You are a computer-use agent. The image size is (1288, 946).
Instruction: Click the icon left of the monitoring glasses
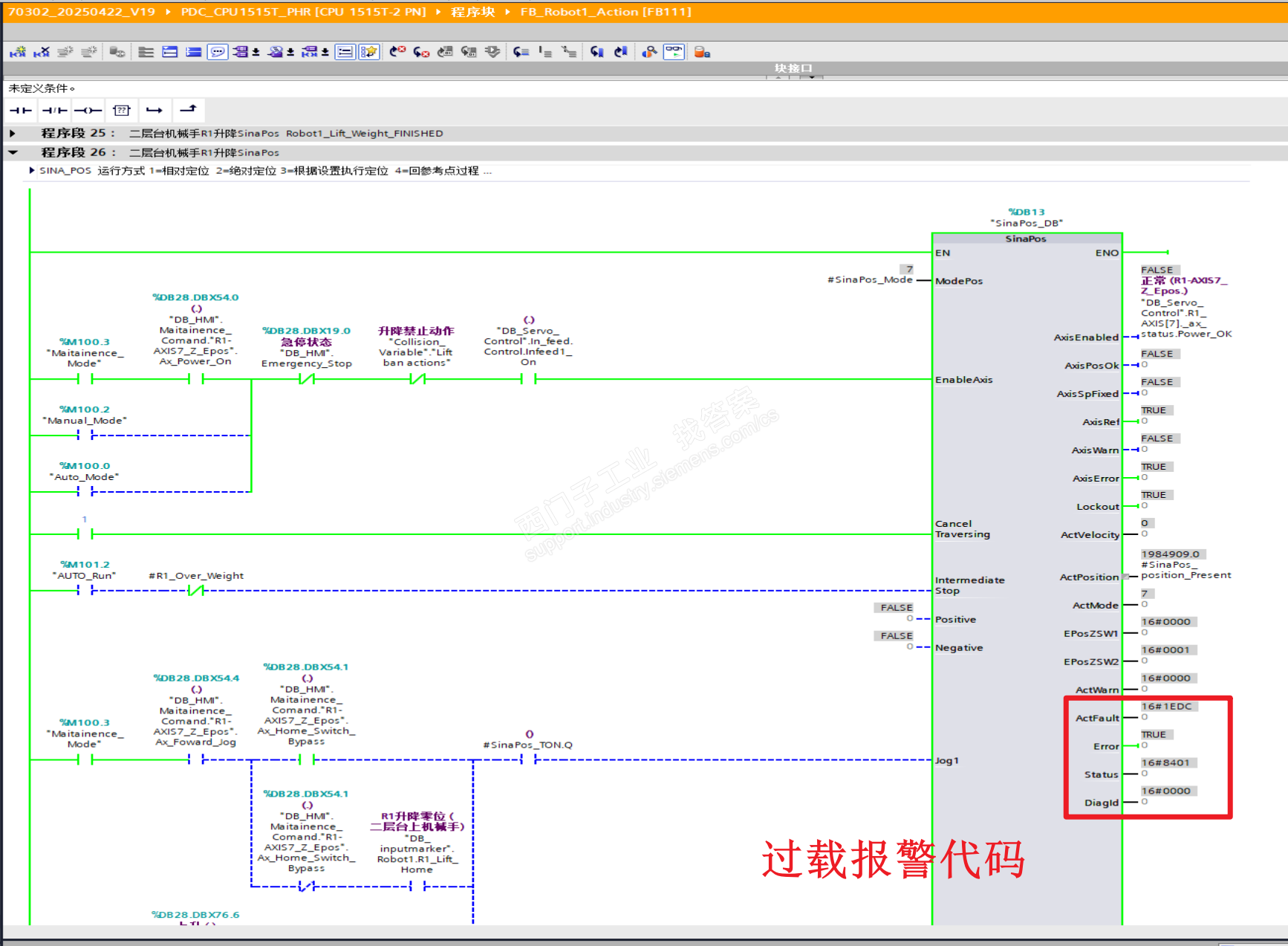pos(649,52)
